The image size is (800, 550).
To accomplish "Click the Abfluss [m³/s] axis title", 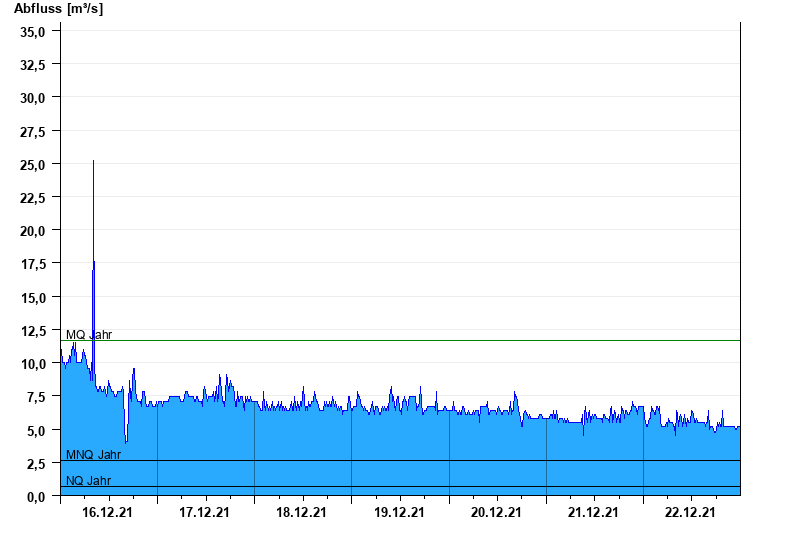I will [x=58, y=9].
